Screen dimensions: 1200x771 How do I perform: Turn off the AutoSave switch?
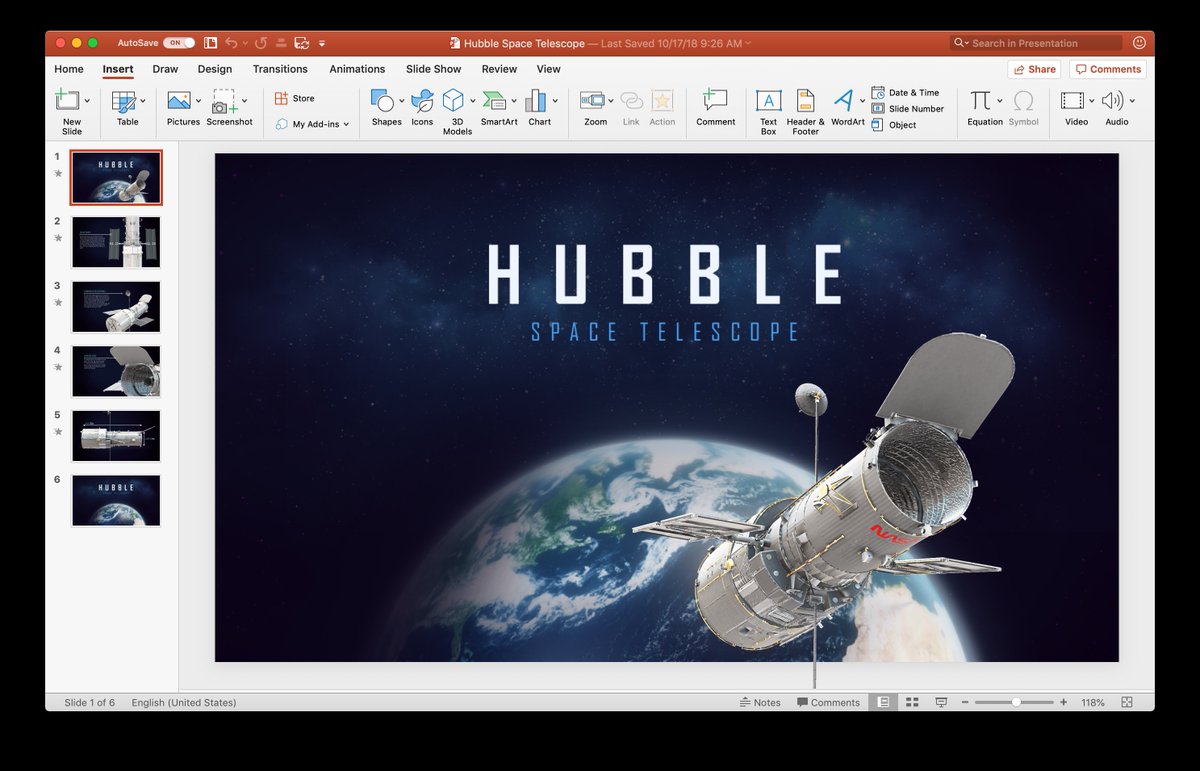point(179,43)
